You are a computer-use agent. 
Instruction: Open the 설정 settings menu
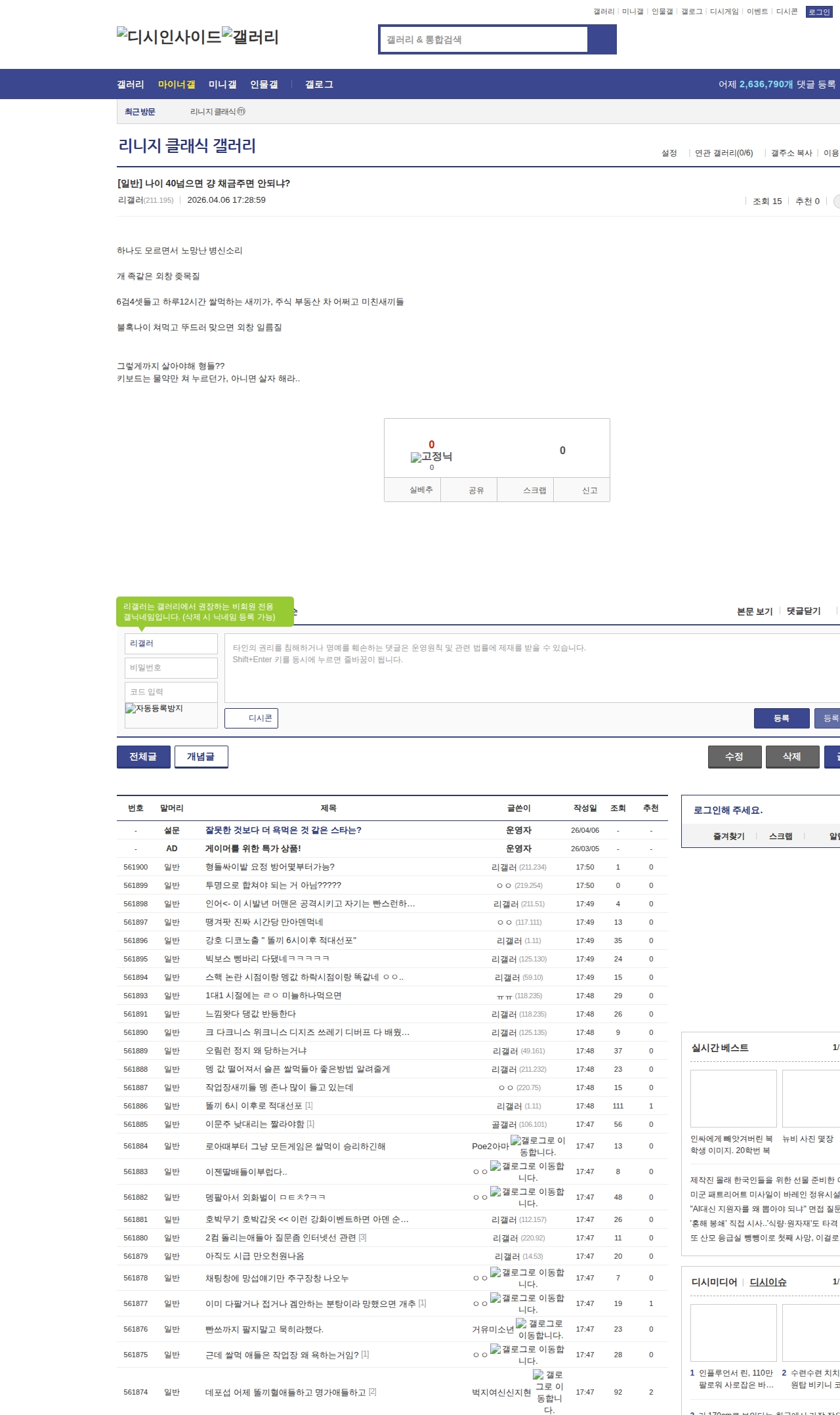[x=669, y=153]
